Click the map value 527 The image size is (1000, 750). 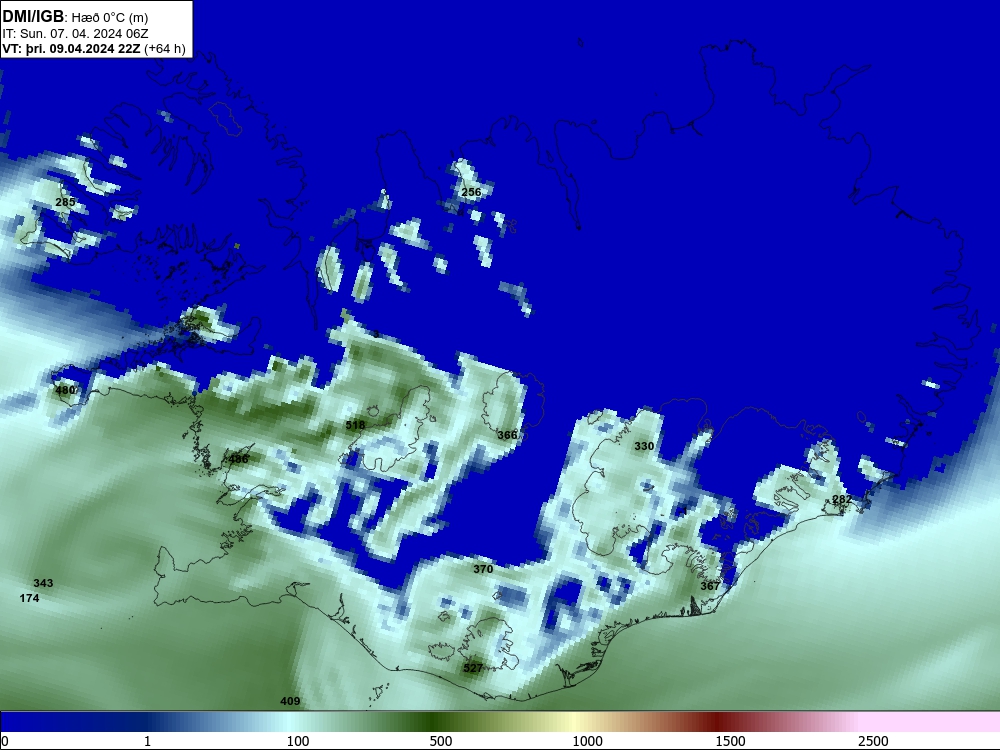(473, 668)
